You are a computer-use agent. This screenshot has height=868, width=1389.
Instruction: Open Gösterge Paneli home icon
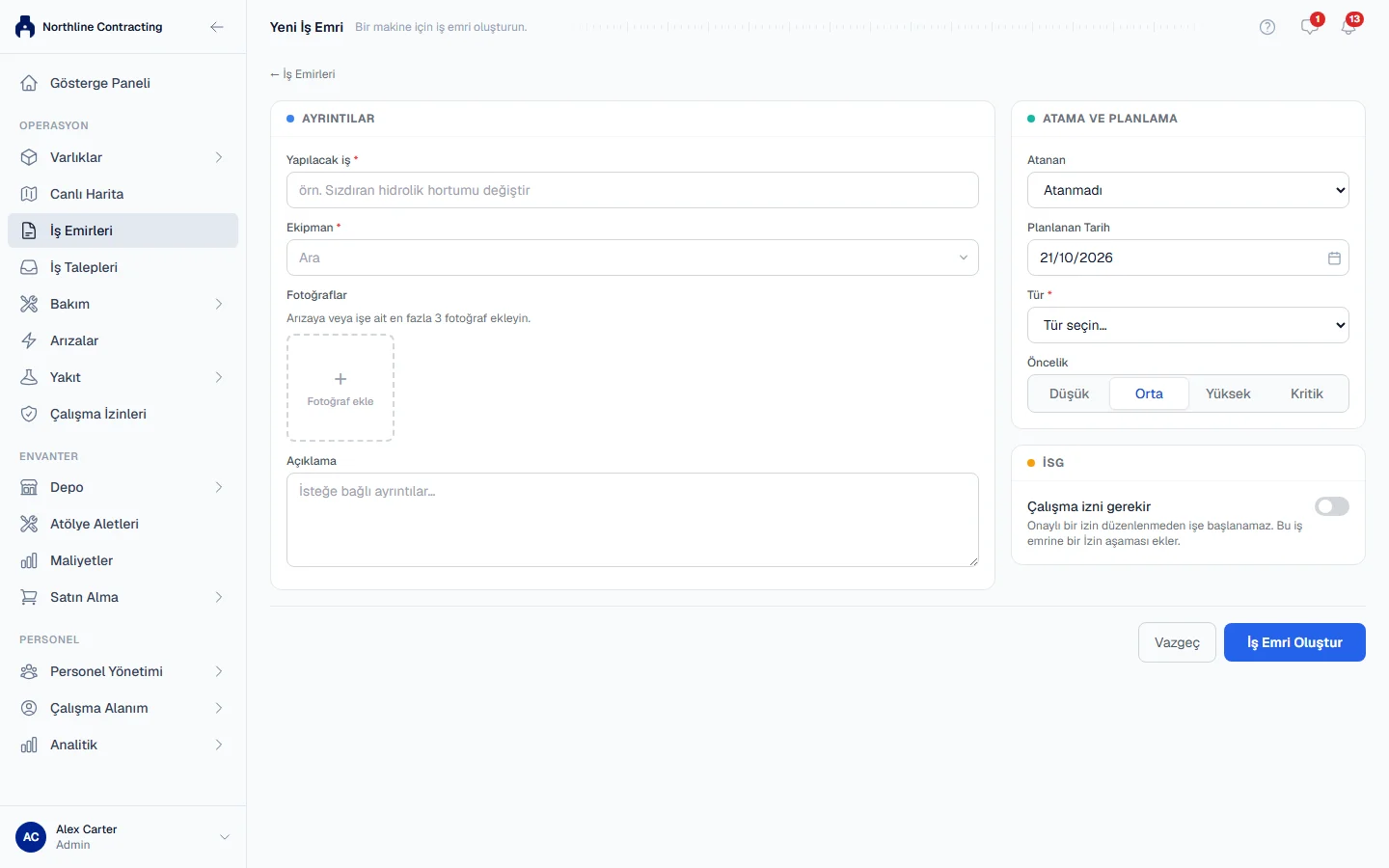click(29, 83)
